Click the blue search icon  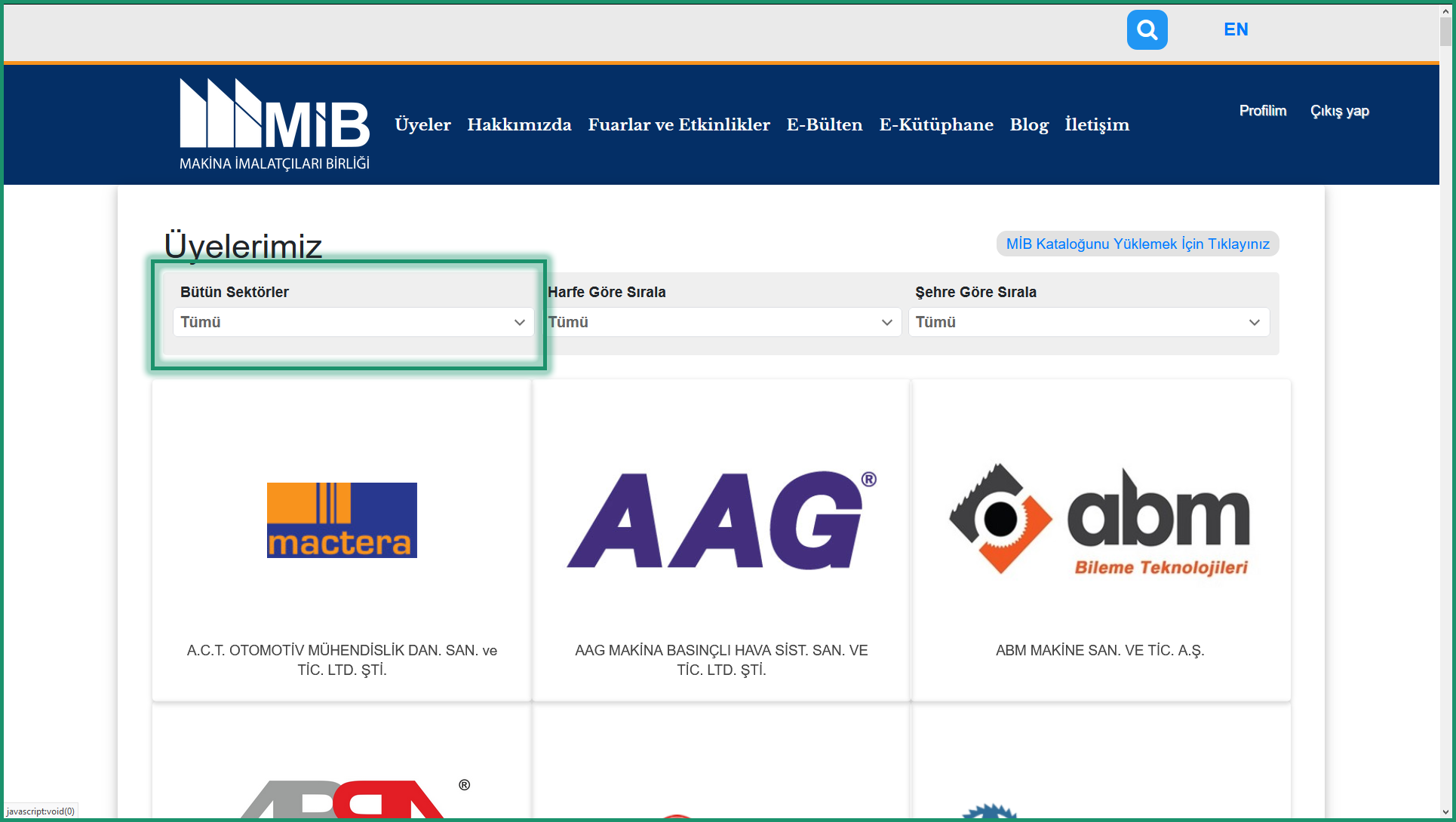(x=1147, y=30)
